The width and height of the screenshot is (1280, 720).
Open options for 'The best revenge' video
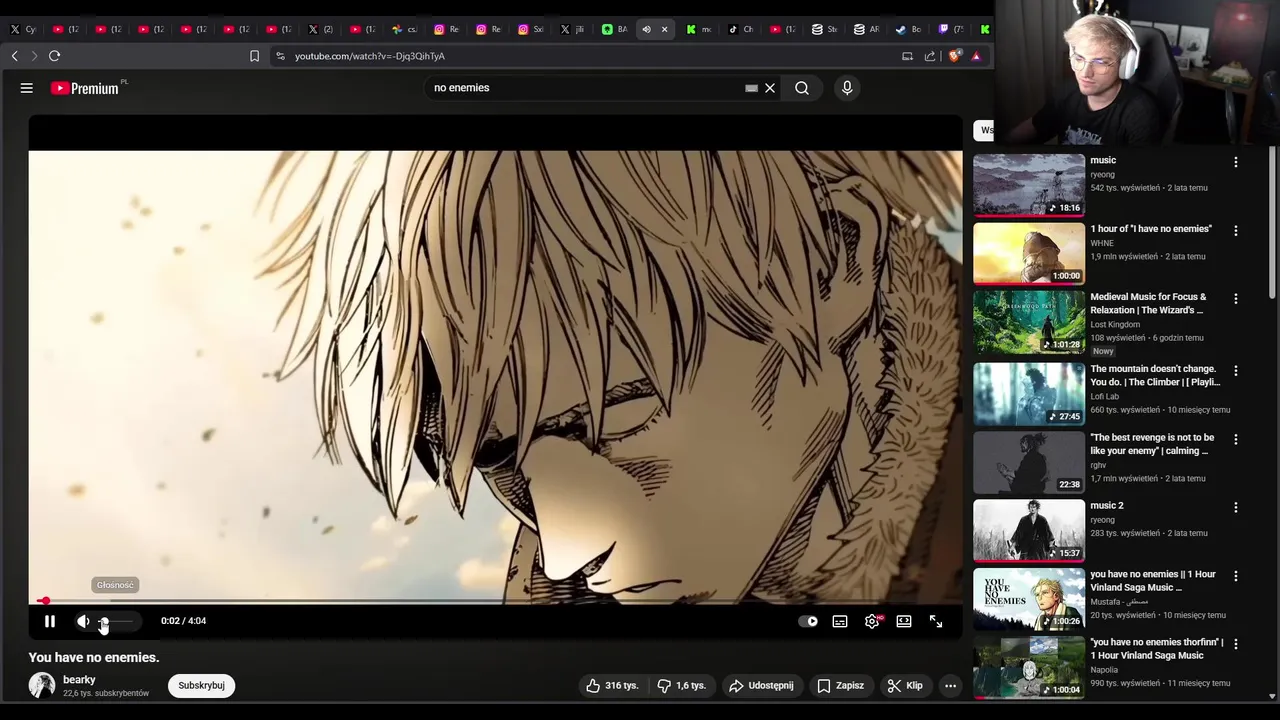click(1235, 440)
